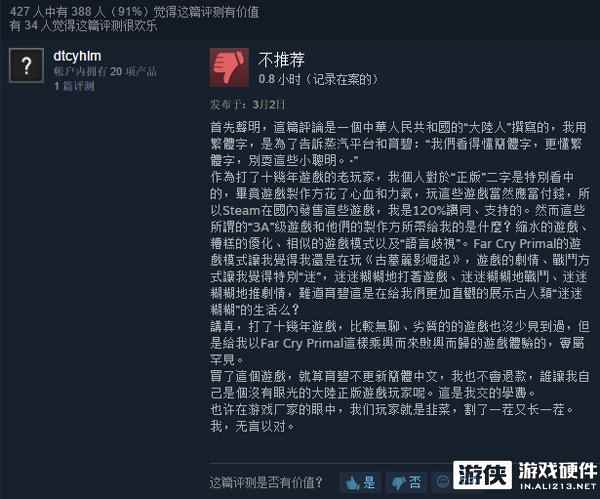The height and width of the screenshot is (499, 600).
Task: Click the 不推荐 recommendation title
Action: (281, 60)
